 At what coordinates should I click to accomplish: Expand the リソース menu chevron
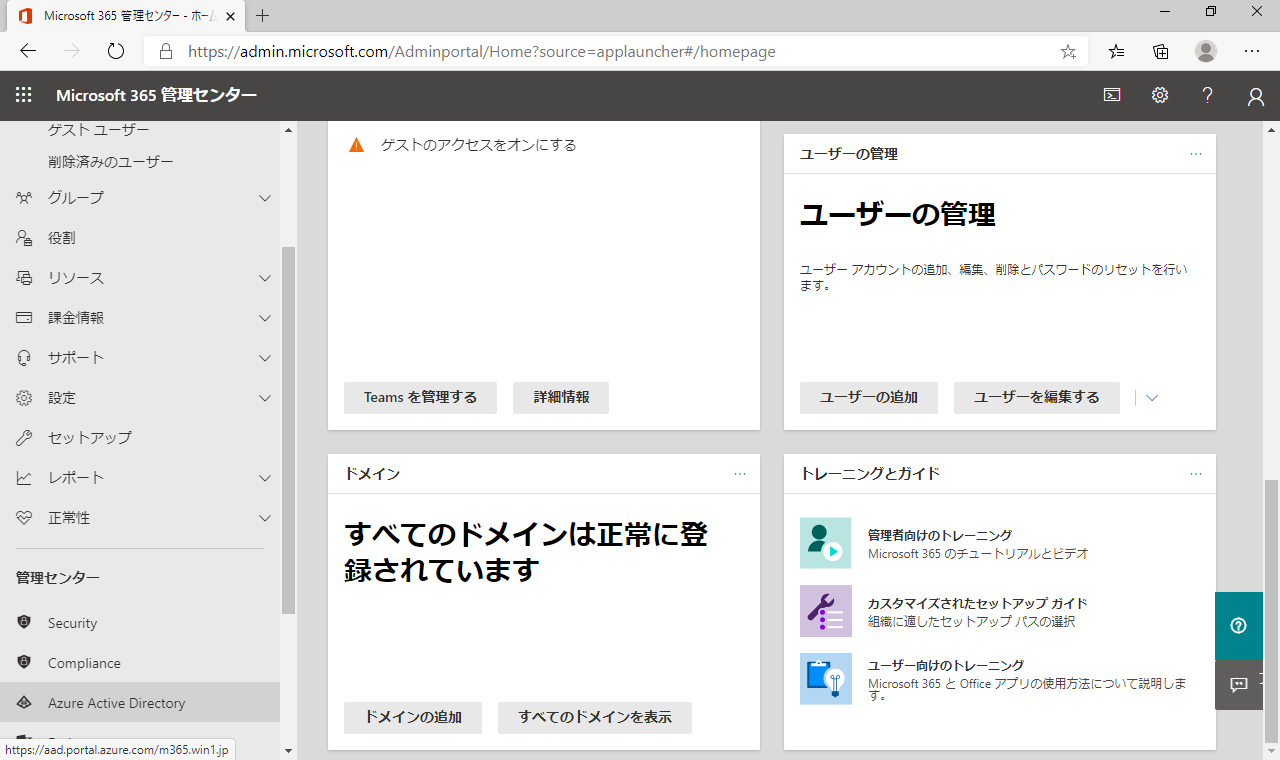(x=265, y=278)
